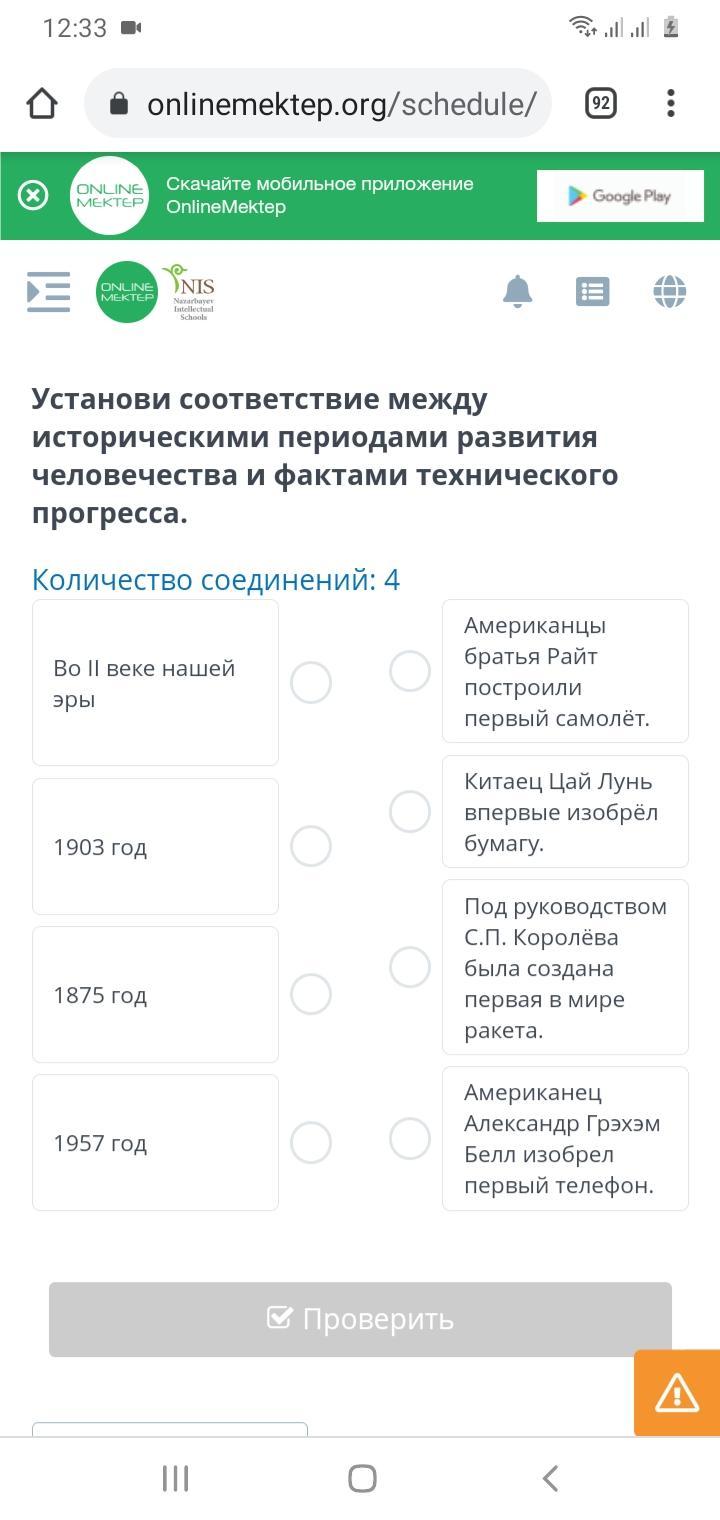Screen dimensions: 720x1520
Task: Tap the notification bell icon
Action: (517, 291)
